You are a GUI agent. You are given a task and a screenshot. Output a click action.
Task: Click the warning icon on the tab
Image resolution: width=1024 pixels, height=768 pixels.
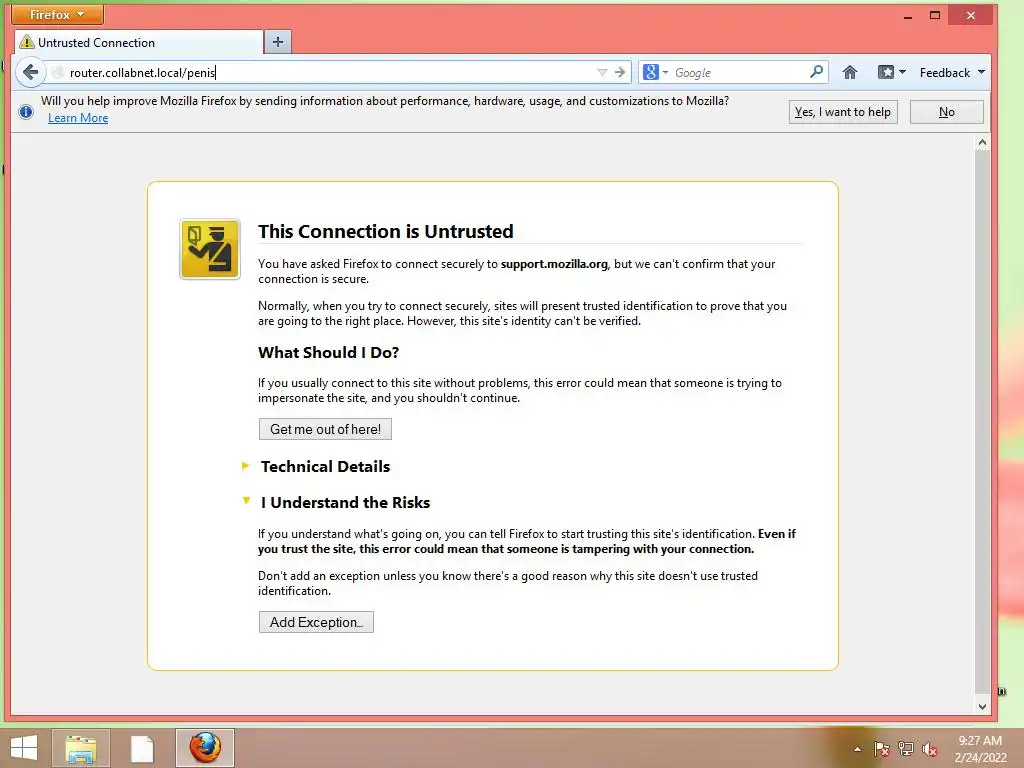coord(27,42)
